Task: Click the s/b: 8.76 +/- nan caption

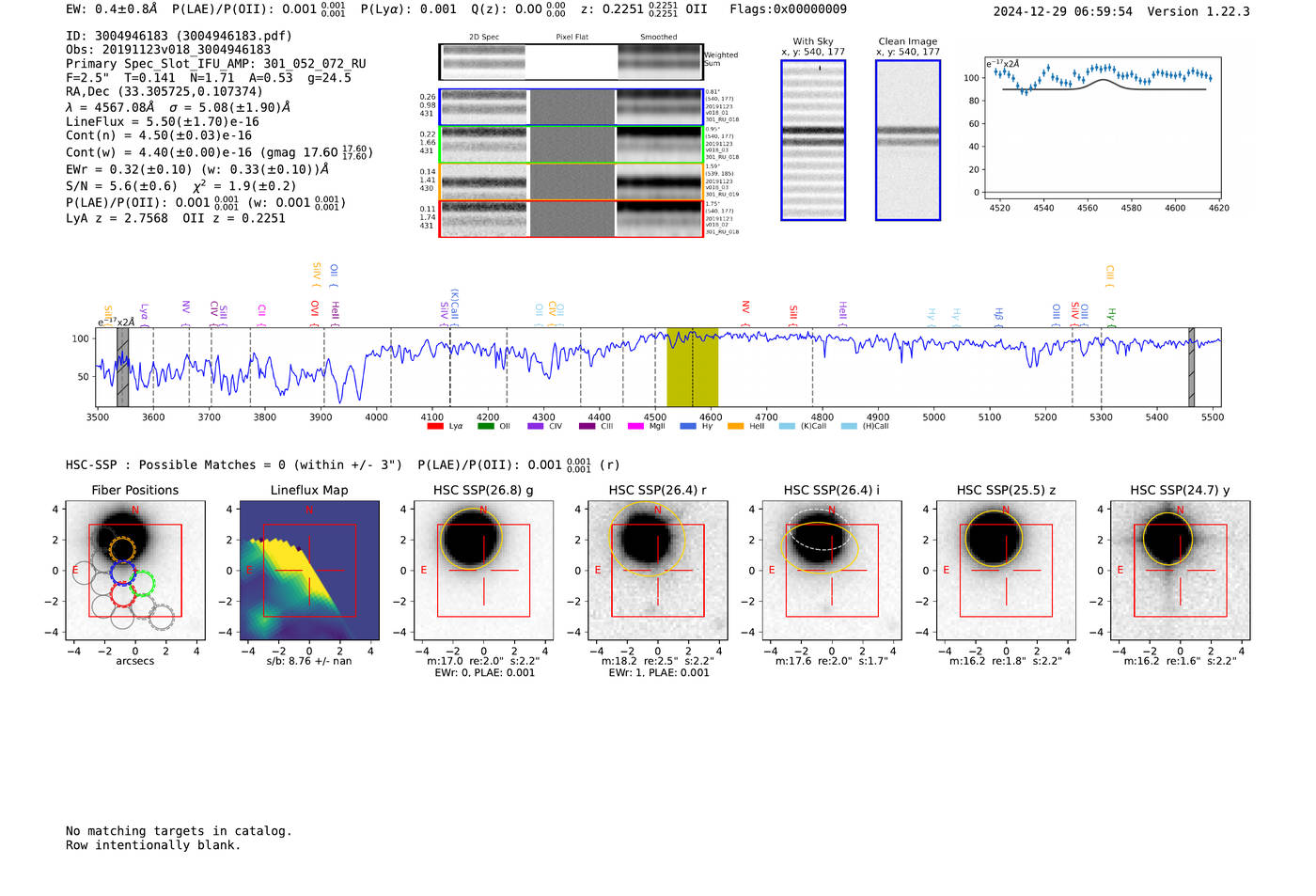Action: (x=309, y=661)
